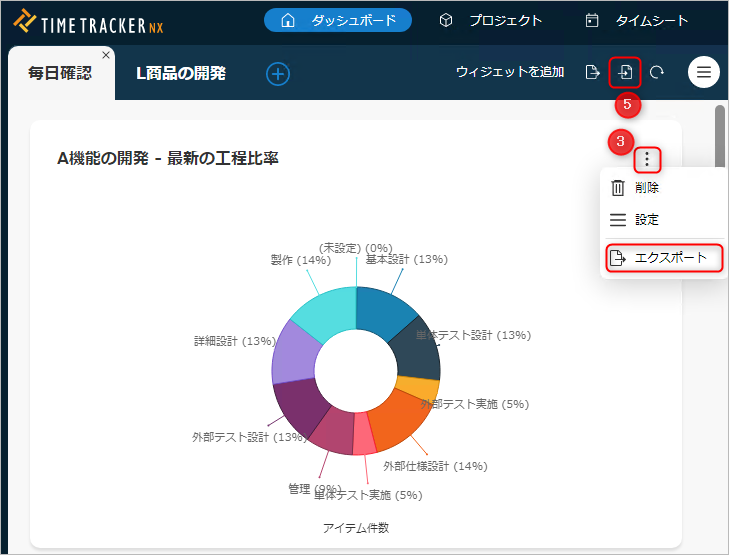Toggle the widget three-dot options menu
The width and height of the screenshot is (729, 555).
(x=648, y=158)
